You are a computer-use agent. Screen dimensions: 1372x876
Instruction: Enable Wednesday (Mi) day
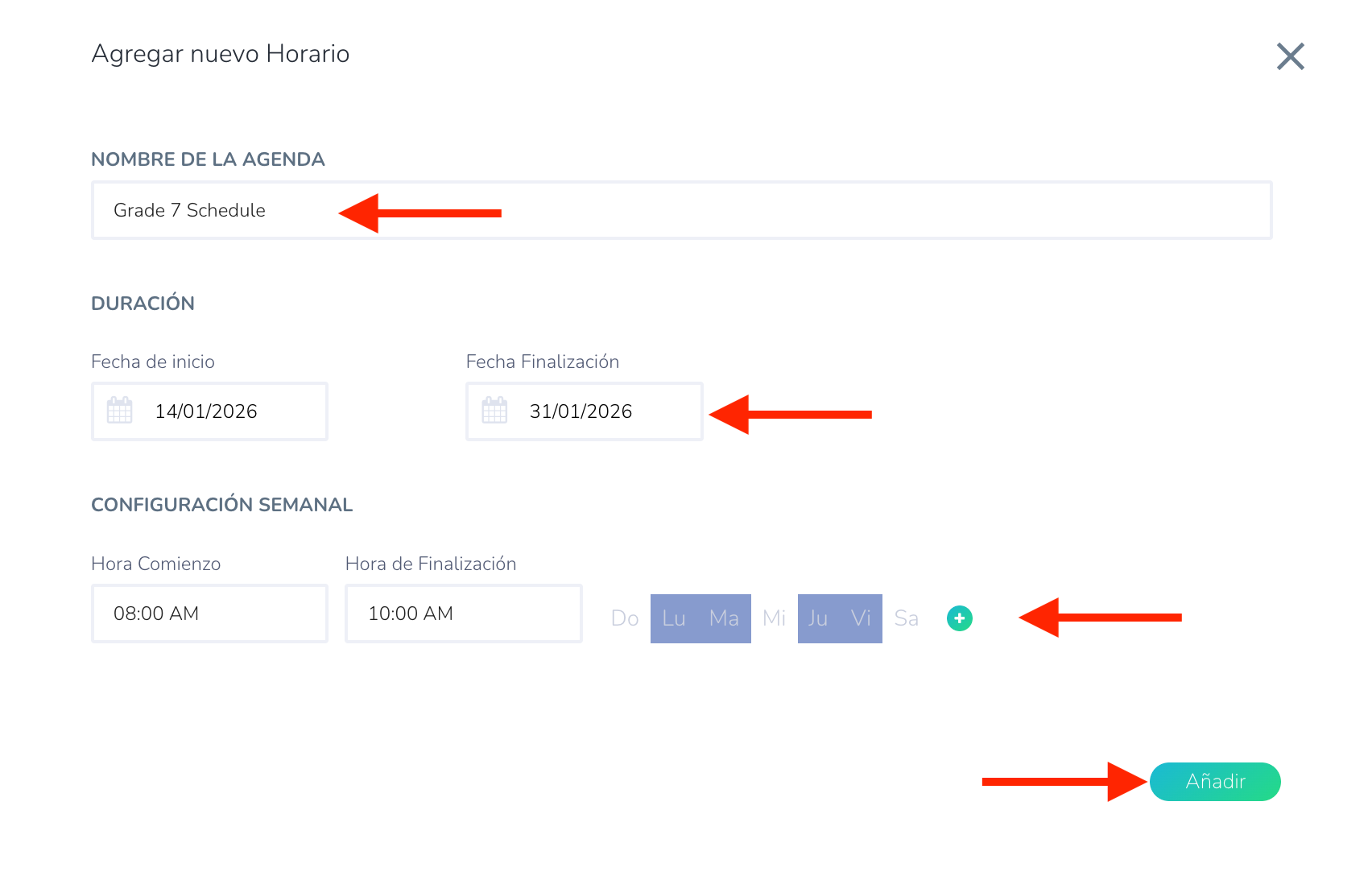click(x=774, y=618)
